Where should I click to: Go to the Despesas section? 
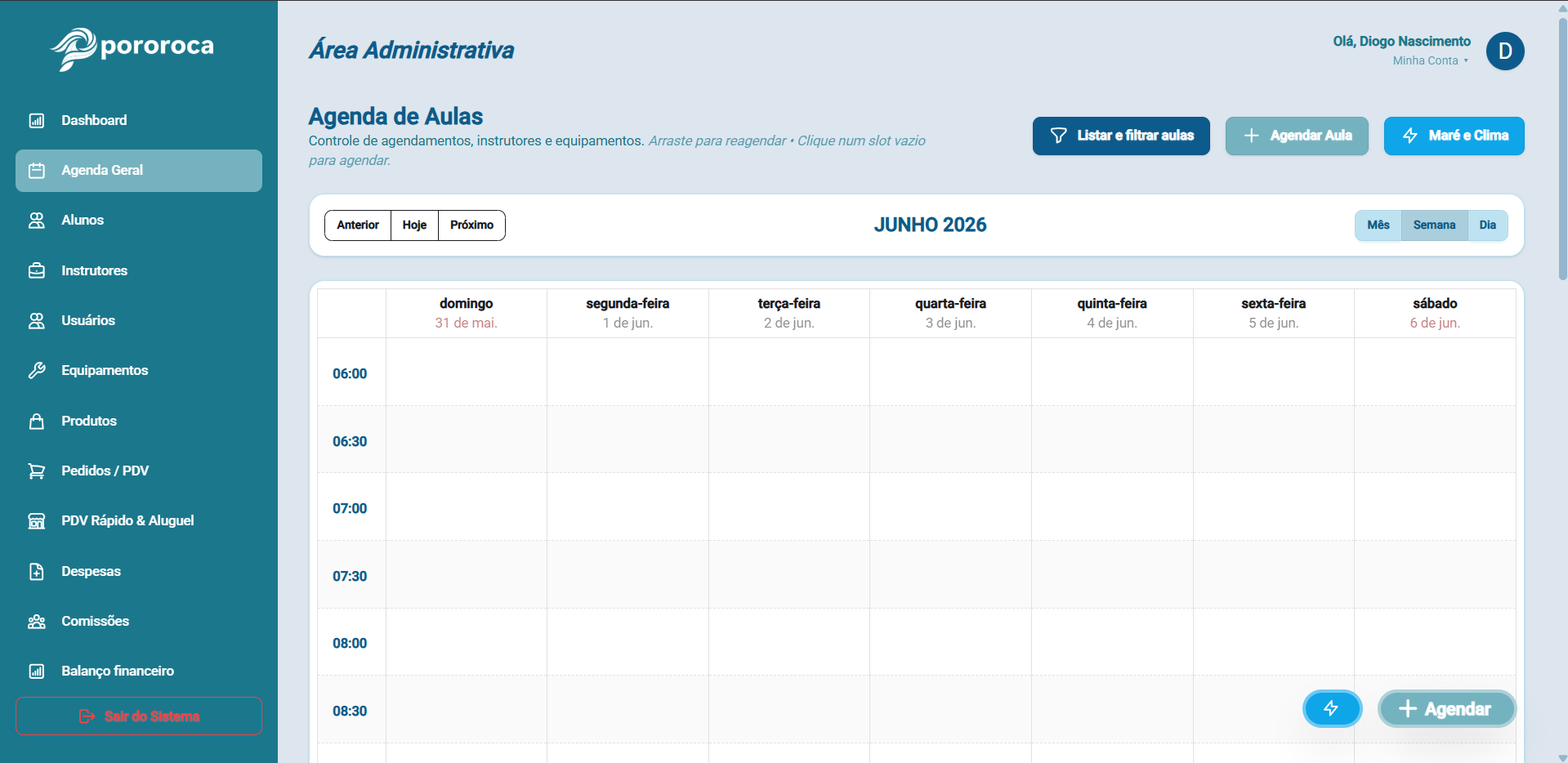tap(139, 572)
